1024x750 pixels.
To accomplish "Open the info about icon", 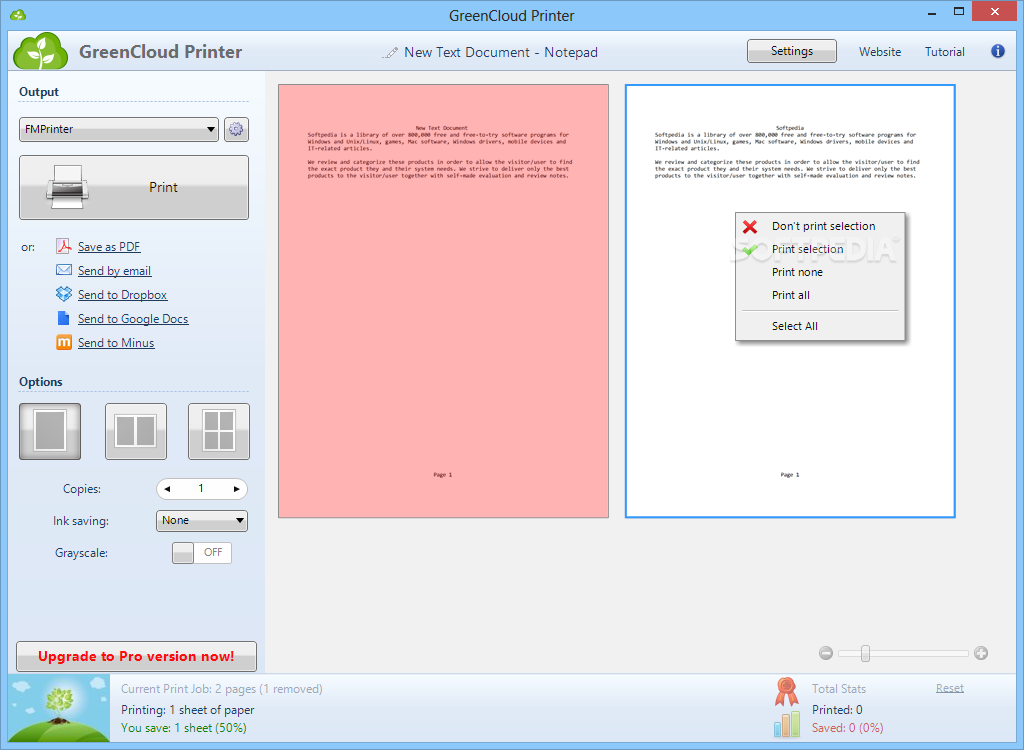I will 997,51.
